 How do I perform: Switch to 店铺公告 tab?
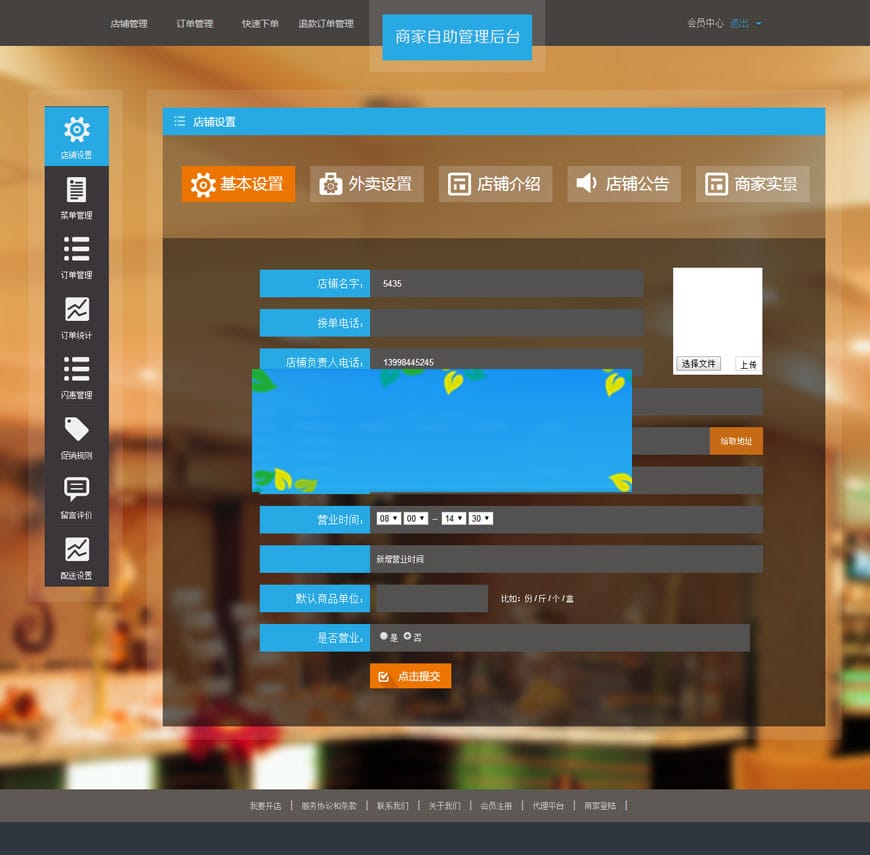tap(624, 184)
